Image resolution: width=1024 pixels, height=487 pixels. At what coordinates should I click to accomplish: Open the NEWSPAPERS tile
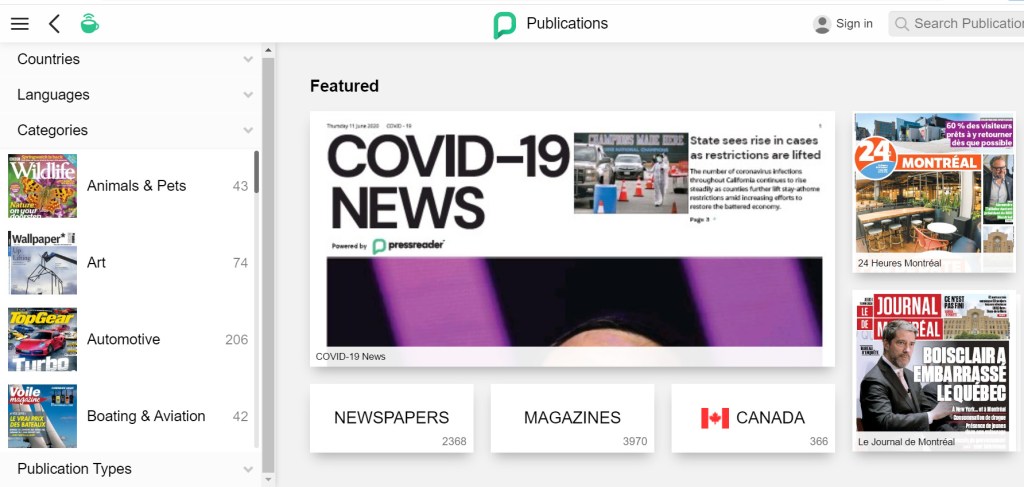tap(392, 418)
